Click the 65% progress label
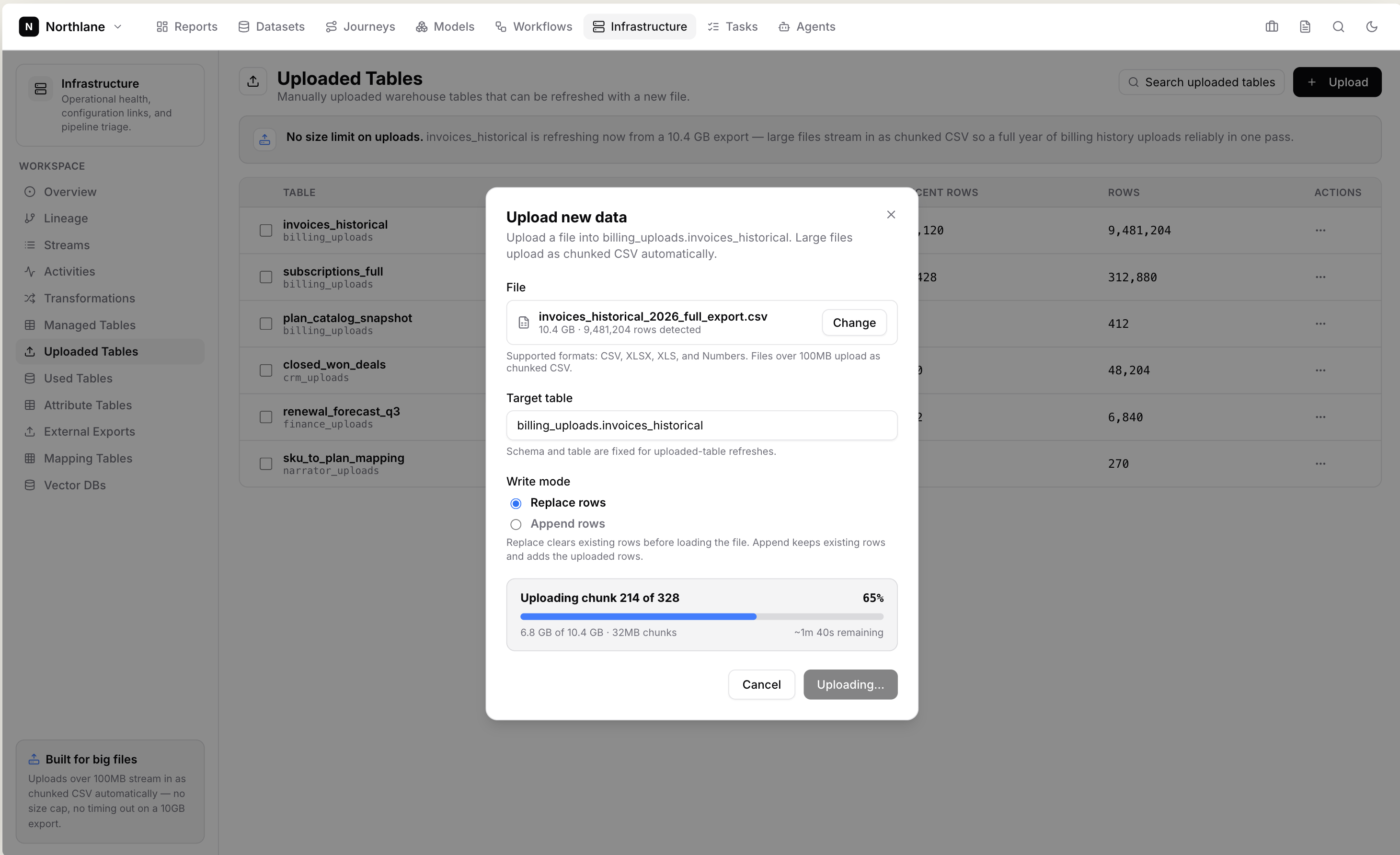This screenshot has height=855, width=1400. (x=873, y=598)
